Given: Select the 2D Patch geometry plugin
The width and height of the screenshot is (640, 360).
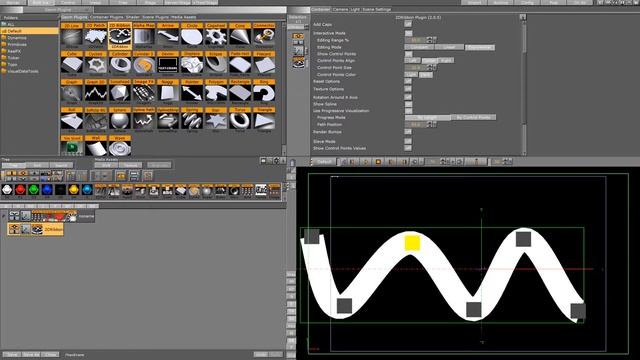Looking at the screenshot, I should pyautogui.click(x=96, y=36).
